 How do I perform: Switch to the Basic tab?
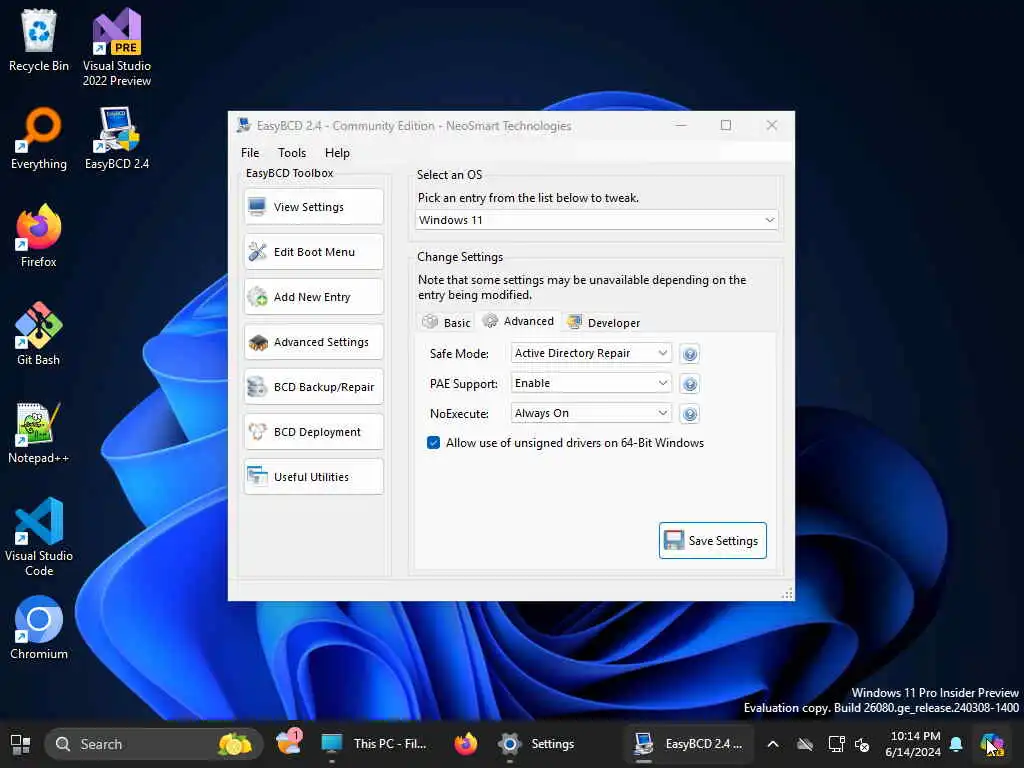point(447,323)
